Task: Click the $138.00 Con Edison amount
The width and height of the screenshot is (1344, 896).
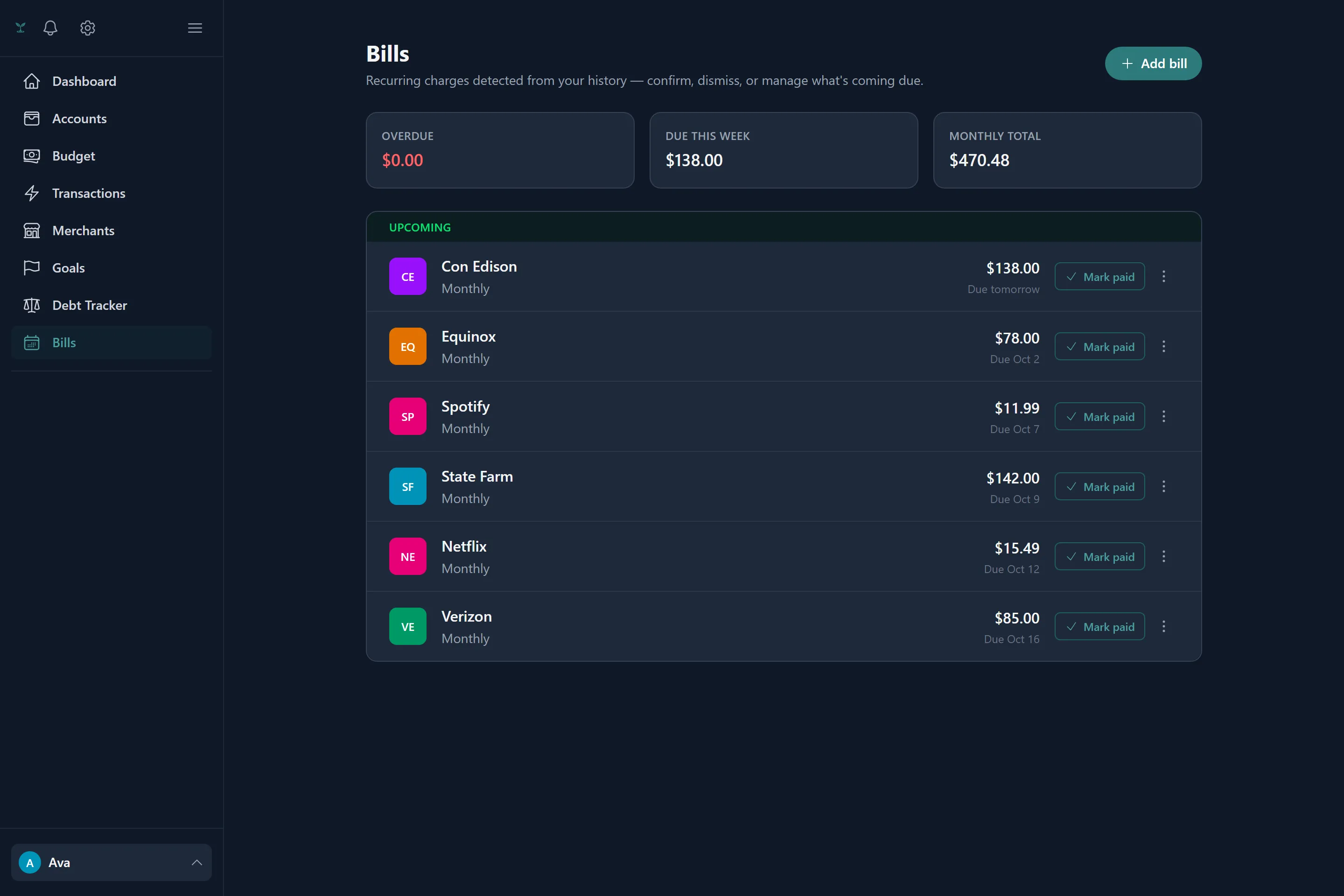Action: [x=1013, y=268]
